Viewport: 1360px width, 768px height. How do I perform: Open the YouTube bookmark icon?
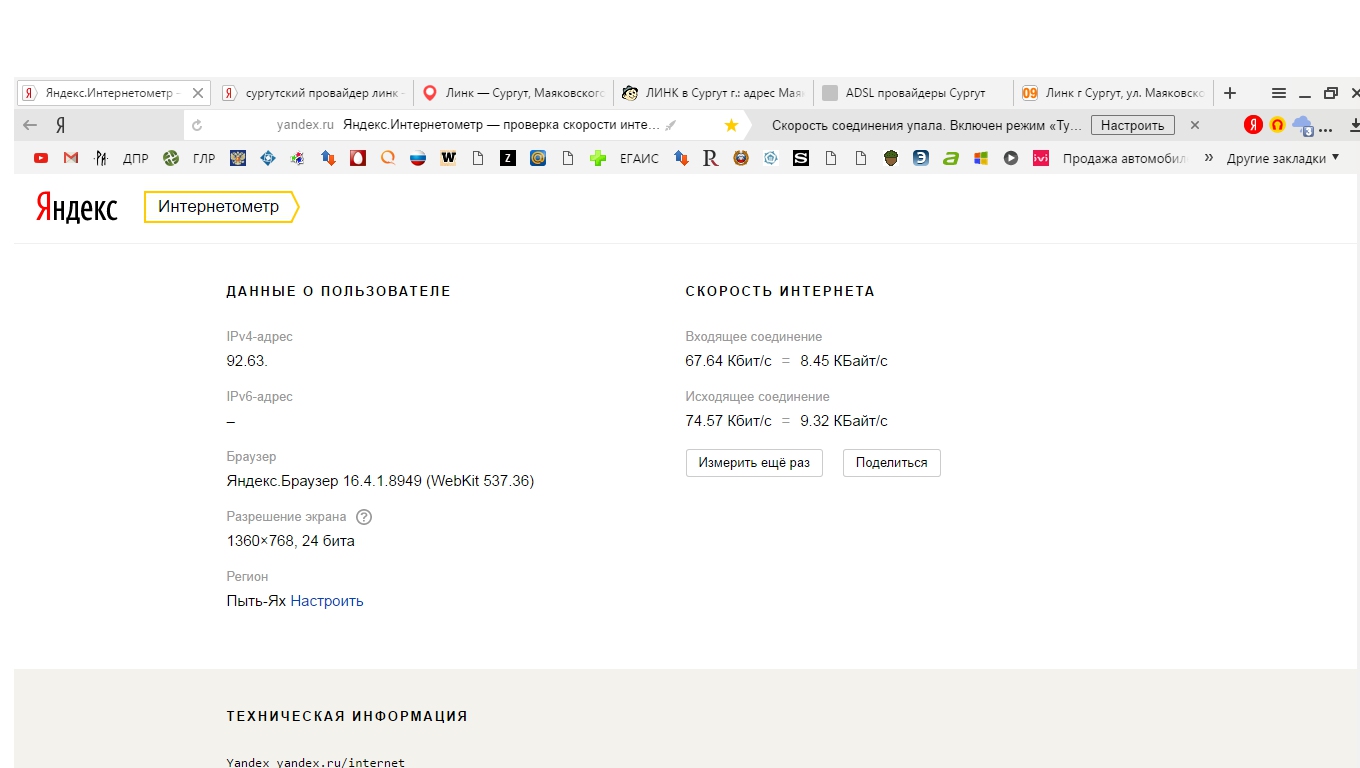[x=41, y=158]
